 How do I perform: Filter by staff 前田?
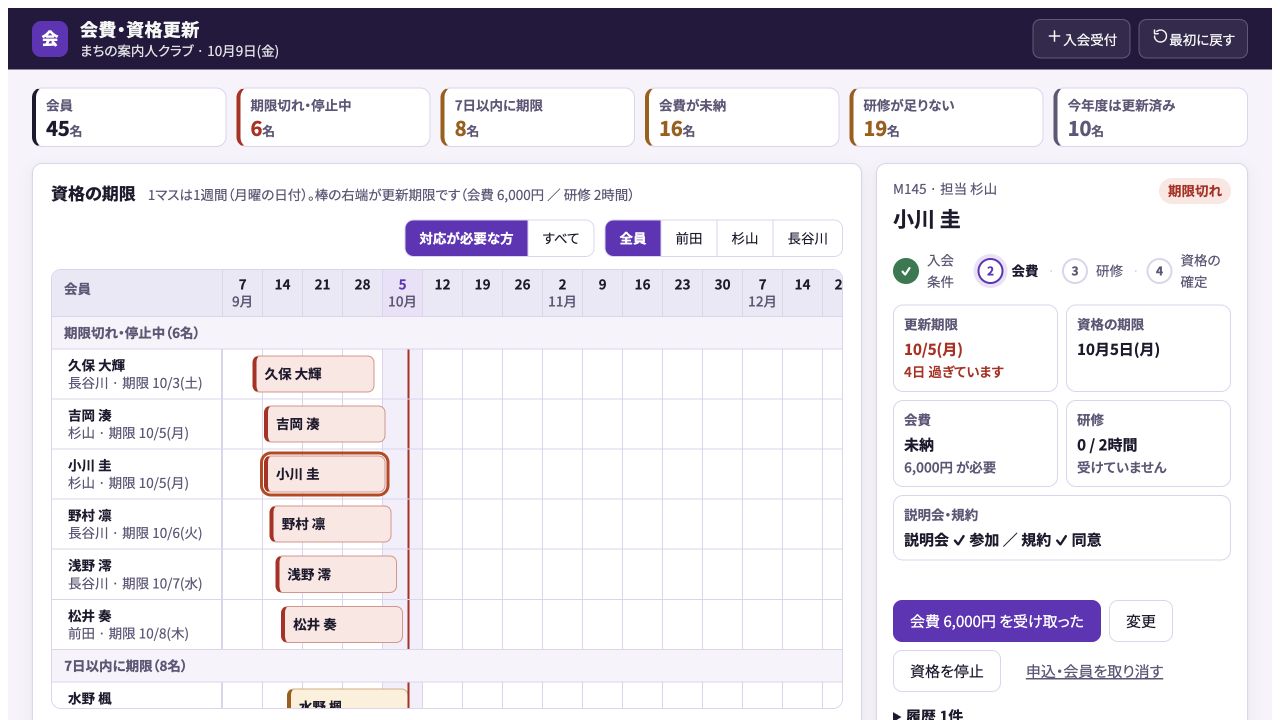[x=689, y=239]
